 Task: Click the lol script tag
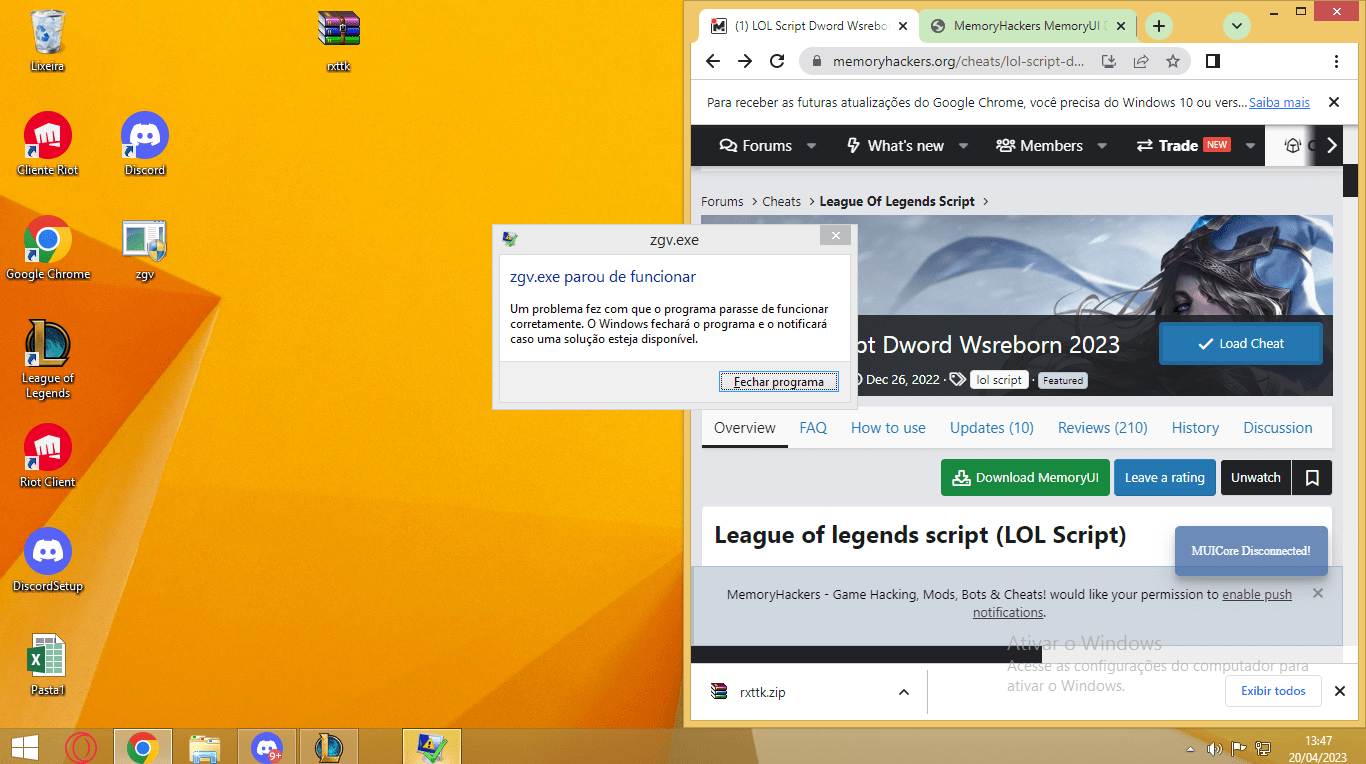pyautogui.click(x=999, y=380)
